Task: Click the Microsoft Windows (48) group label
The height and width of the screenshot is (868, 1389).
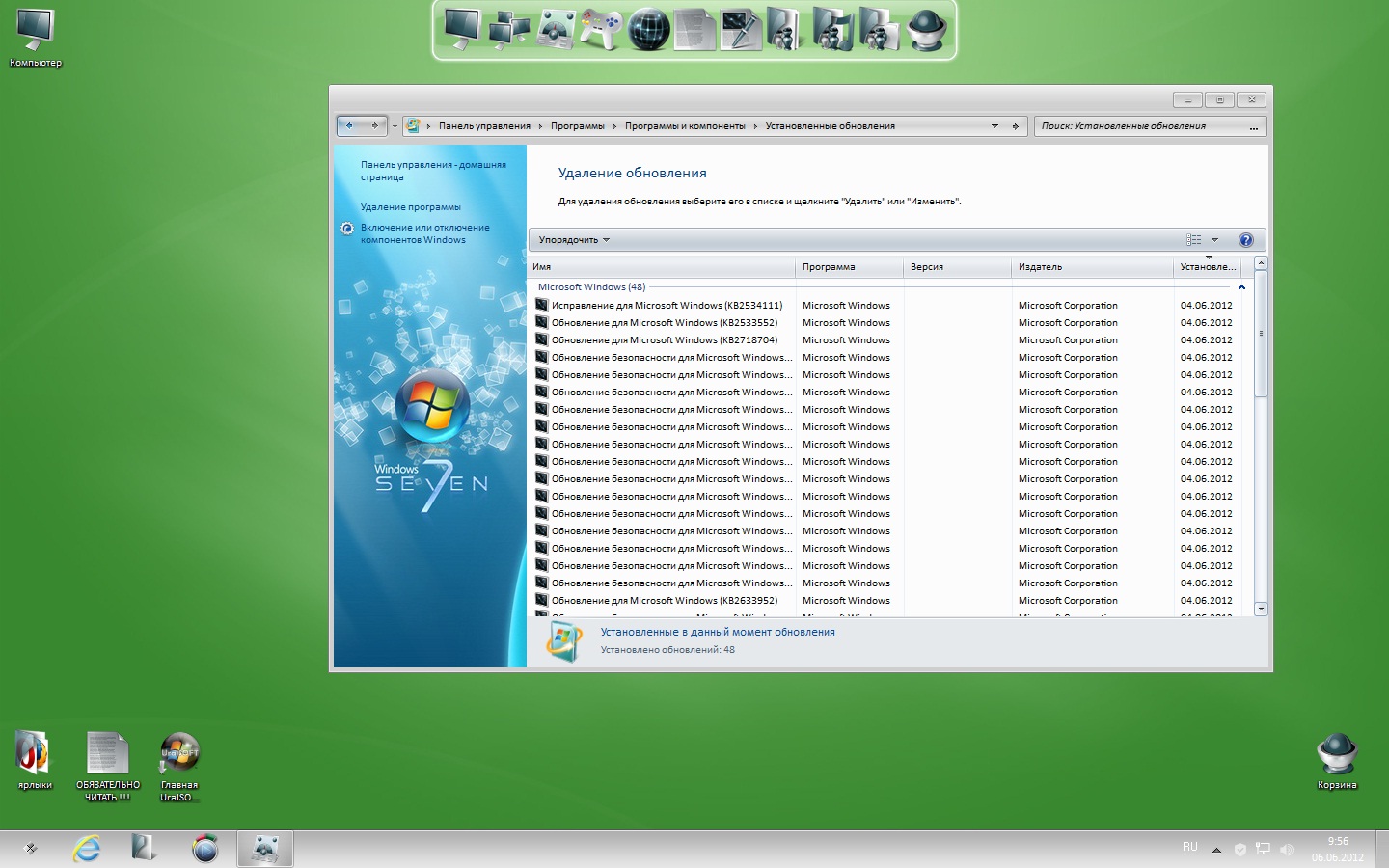Action: coord(592,287)
